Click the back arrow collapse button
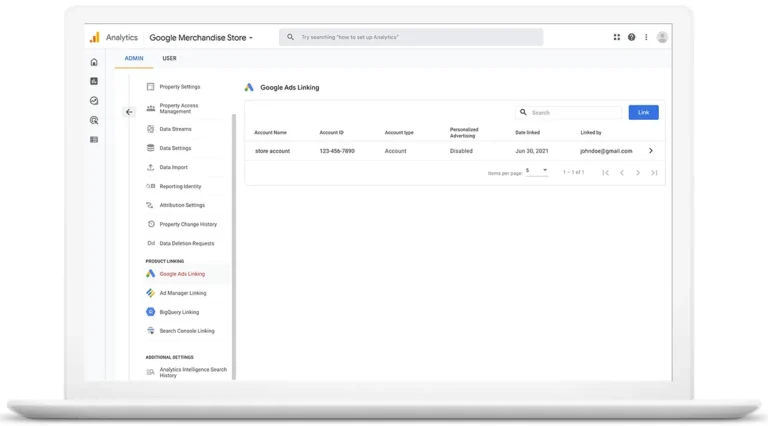The height and width of the screenshot is (426, 768). 129,112
